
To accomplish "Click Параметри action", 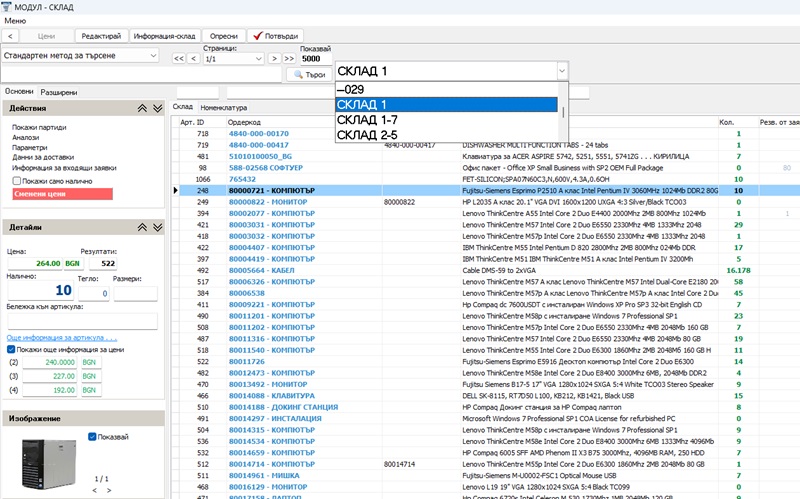I will point(30,147).
